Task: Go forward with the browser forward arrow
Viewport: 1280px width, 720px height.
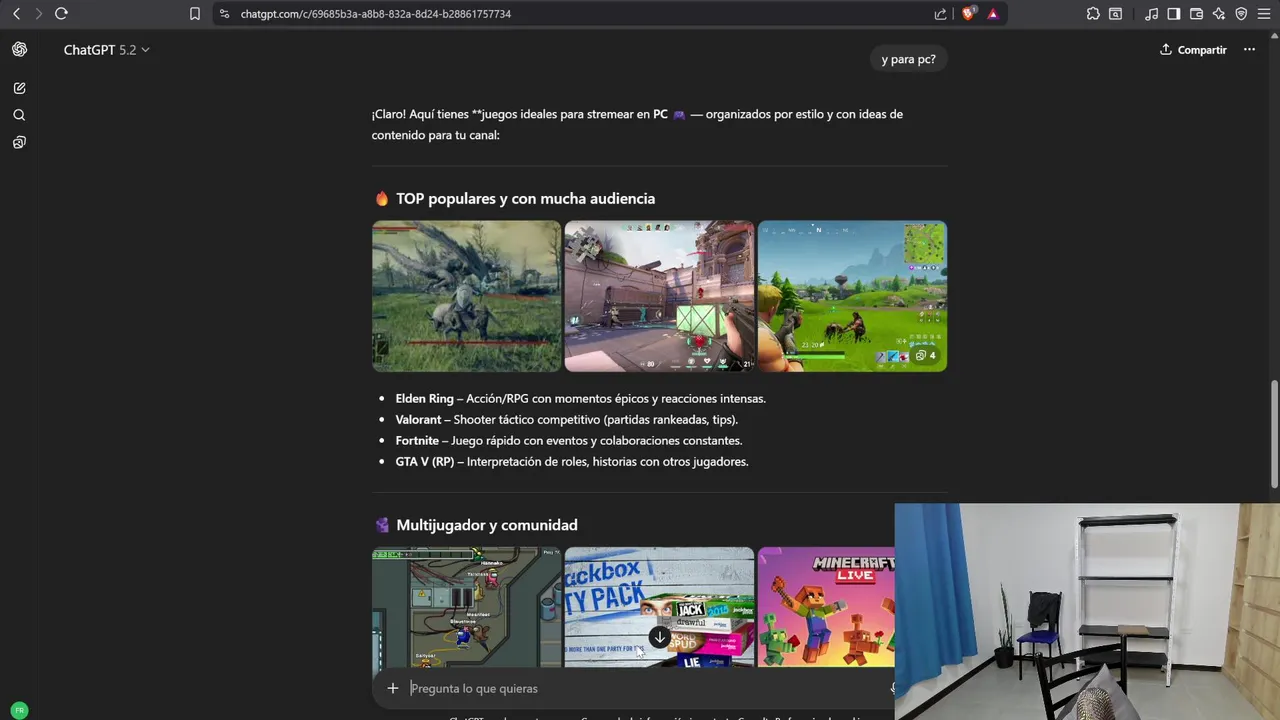Action: [38, 14]
